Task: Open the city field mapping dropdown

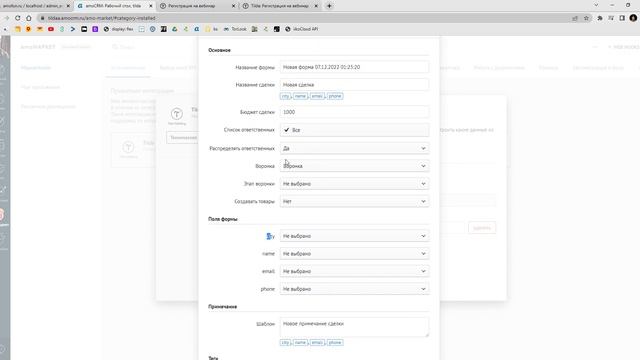Action: [x=354, y=236]
